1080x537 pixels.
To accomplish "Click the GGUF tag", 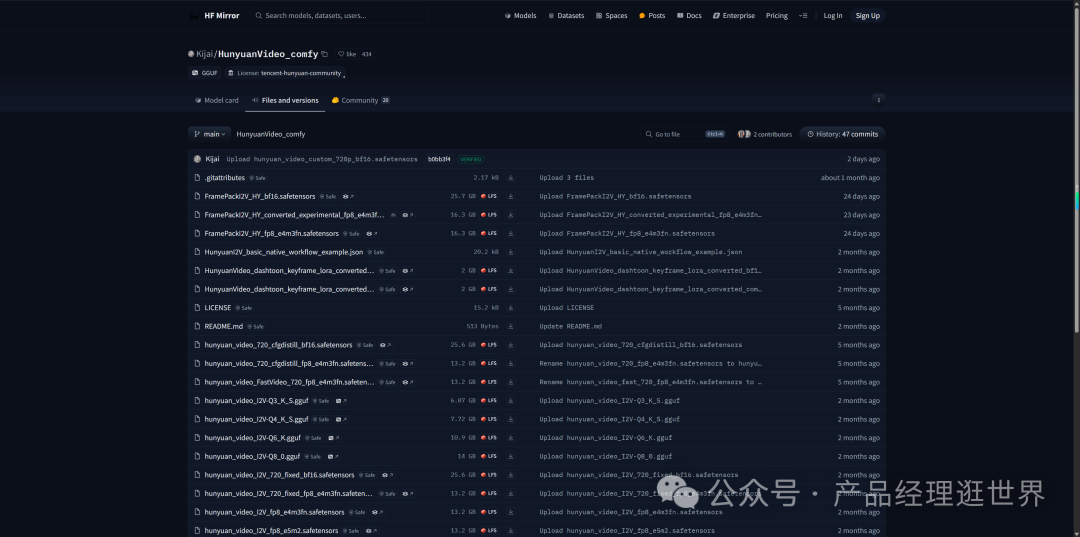I will (x=205, y=72).
